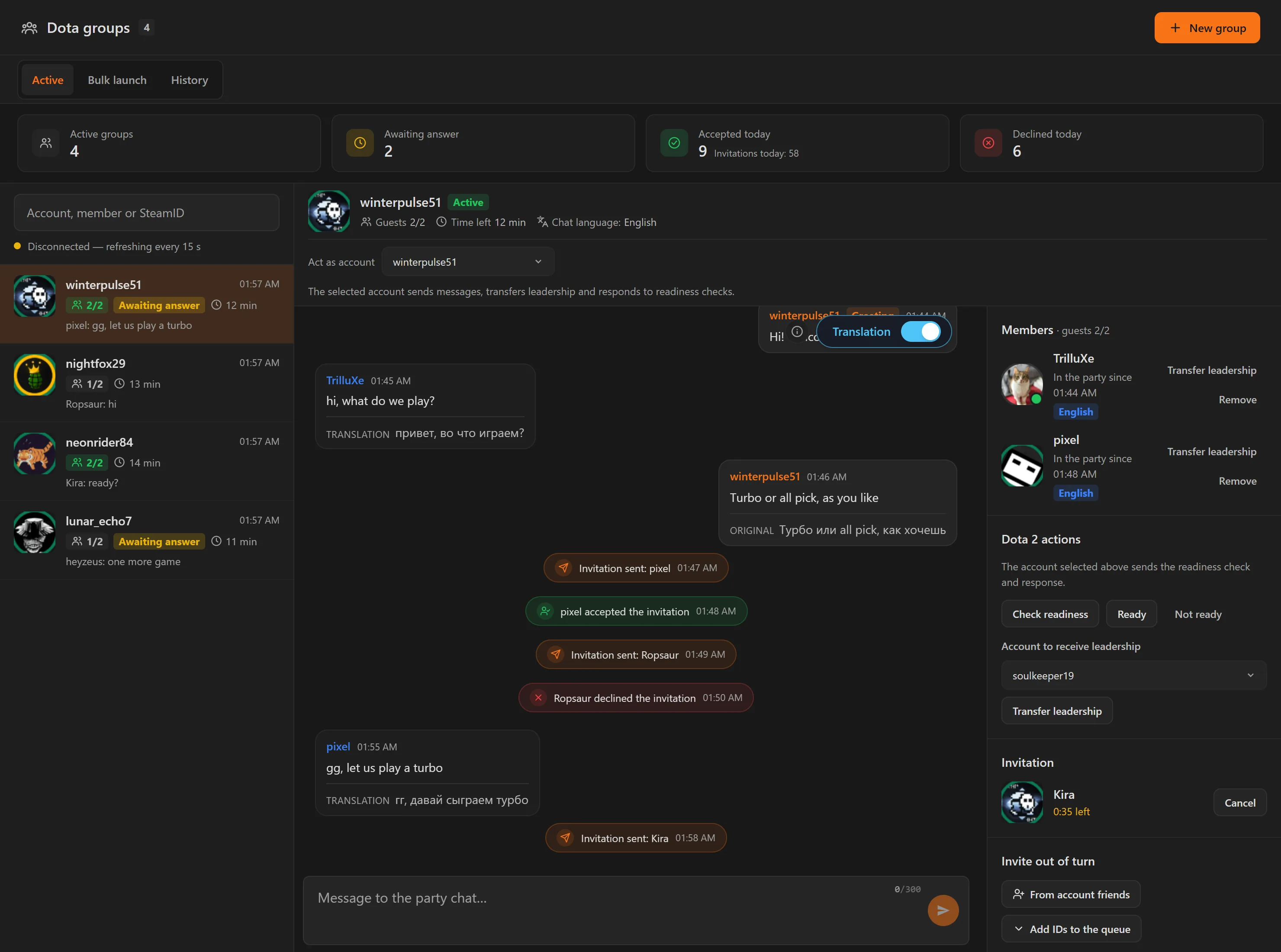Transfer leadership to pixel member

coord(1212,451)
